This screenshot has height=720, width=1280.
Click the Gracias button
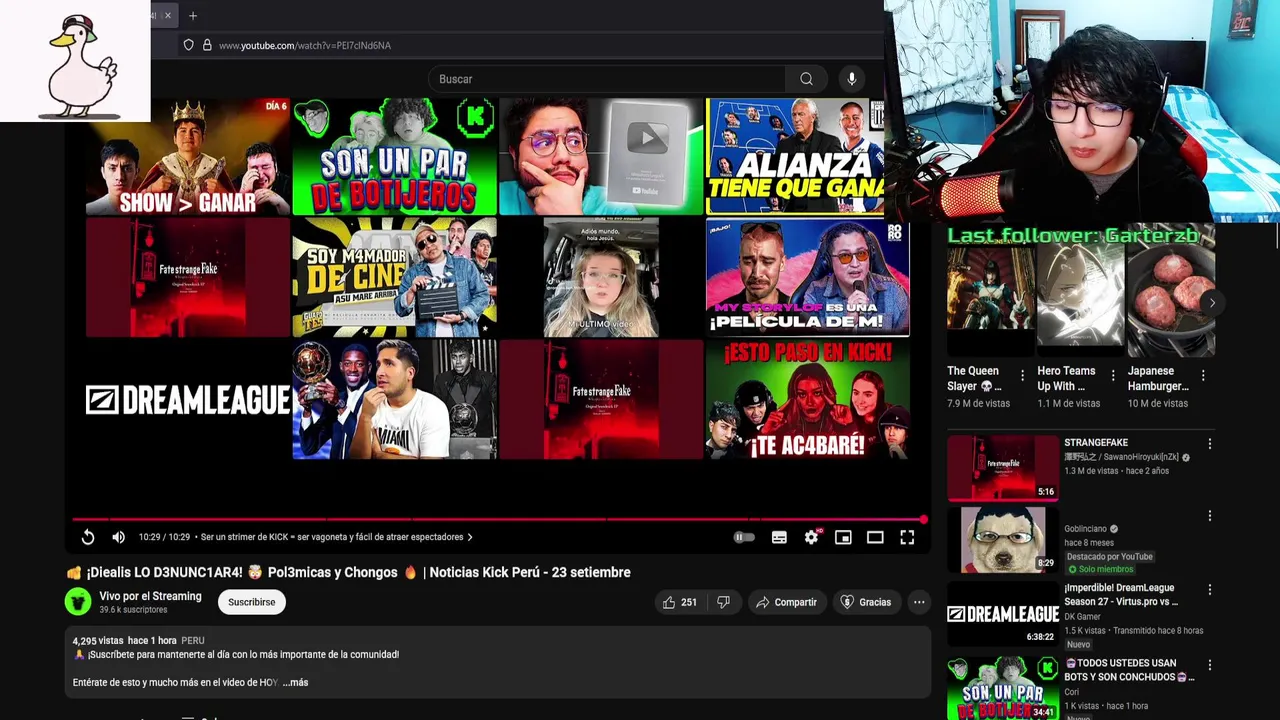coord(866,602)
